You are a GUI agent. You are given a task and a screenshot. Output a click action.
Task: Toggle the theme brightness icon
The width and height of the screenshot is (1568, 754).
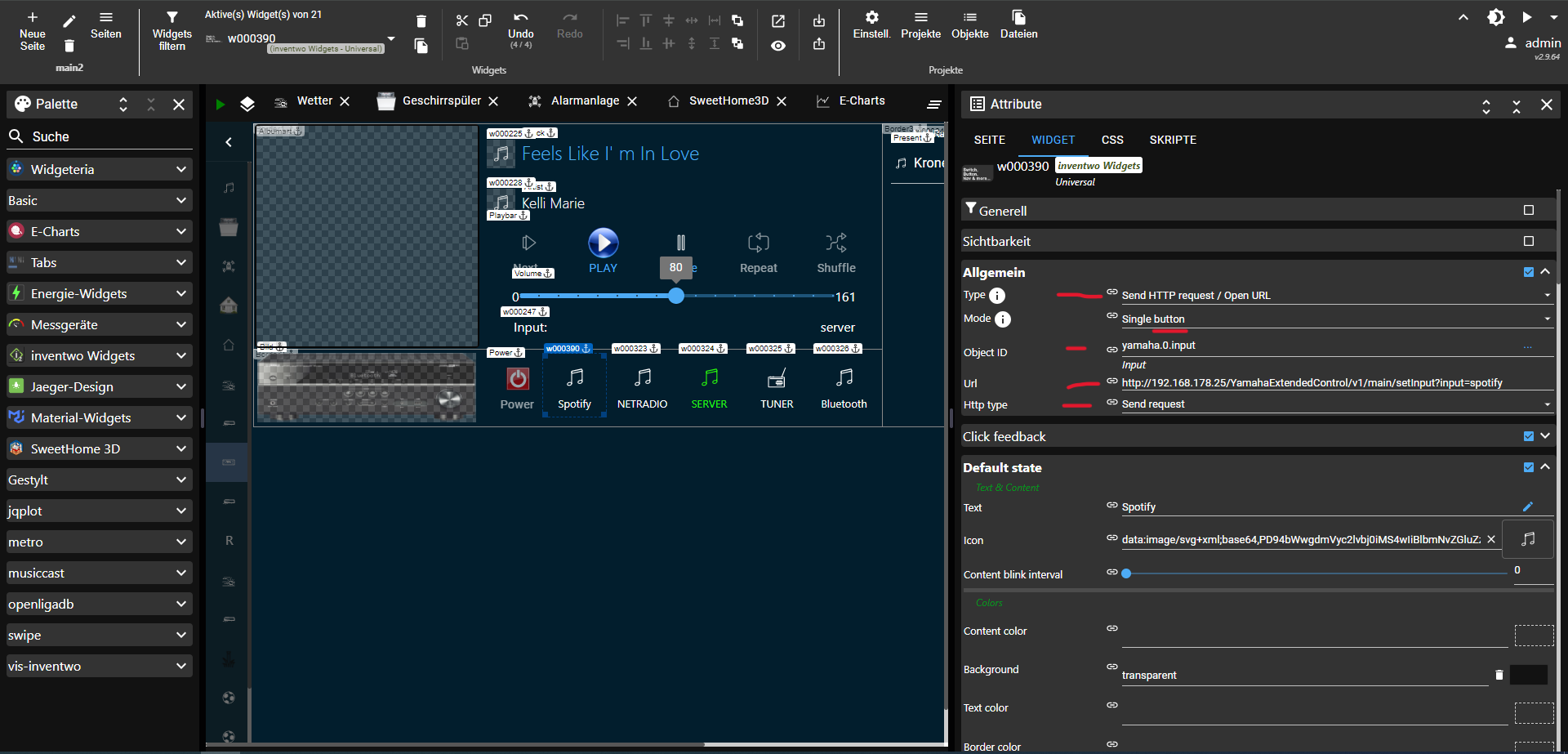pyautogui.click(x=1496, y=17)
